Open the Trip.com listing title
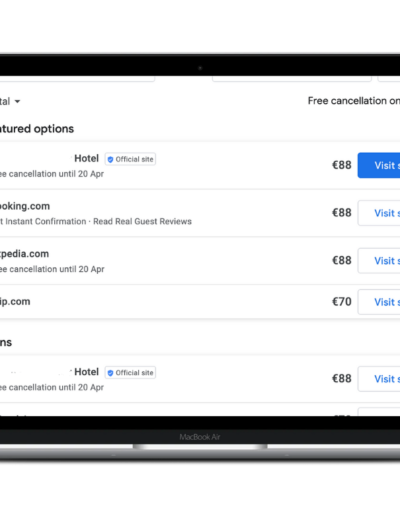400x516 pixels. point(15,302)
